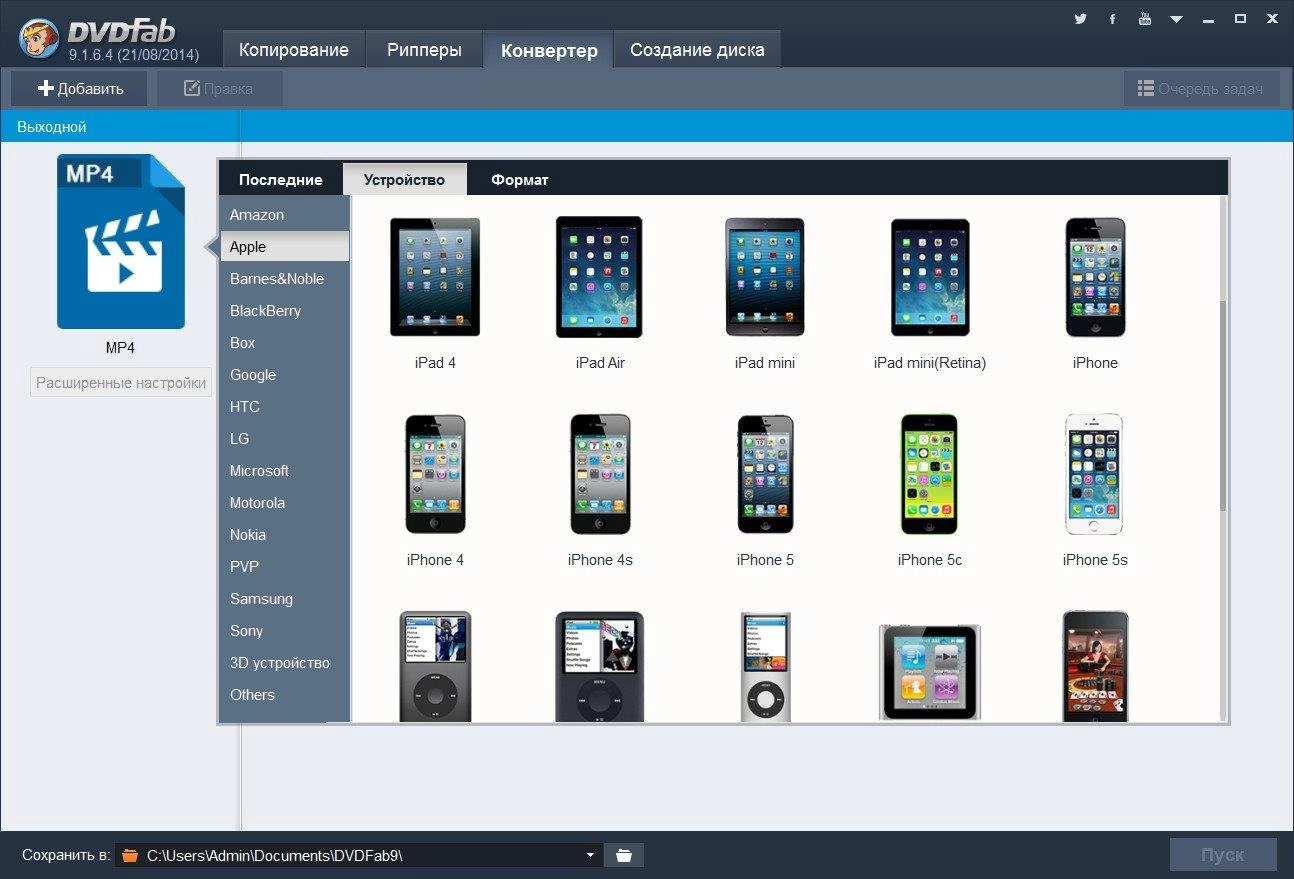Click the Выходной header label
This screenshot has width=1294, height=879.
[x=51, y=127]
